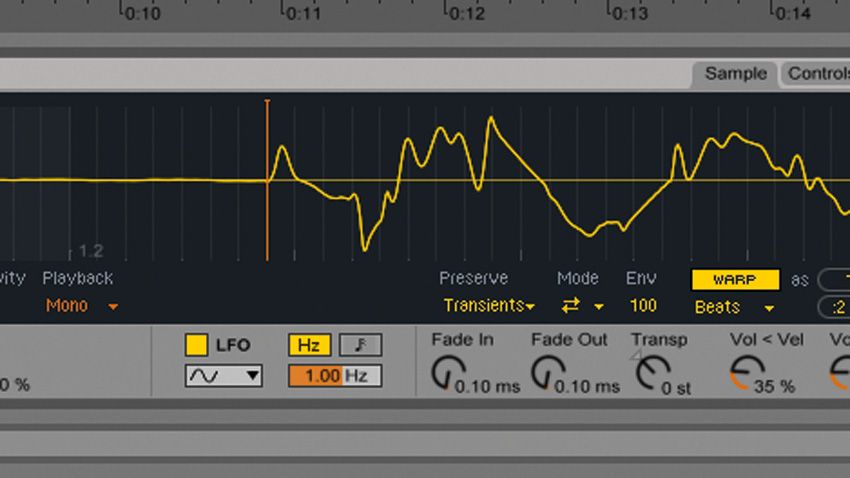Click the transient loop mode arrows icon
The height and width of the screenshot is (478, 850).
[570, 306]
